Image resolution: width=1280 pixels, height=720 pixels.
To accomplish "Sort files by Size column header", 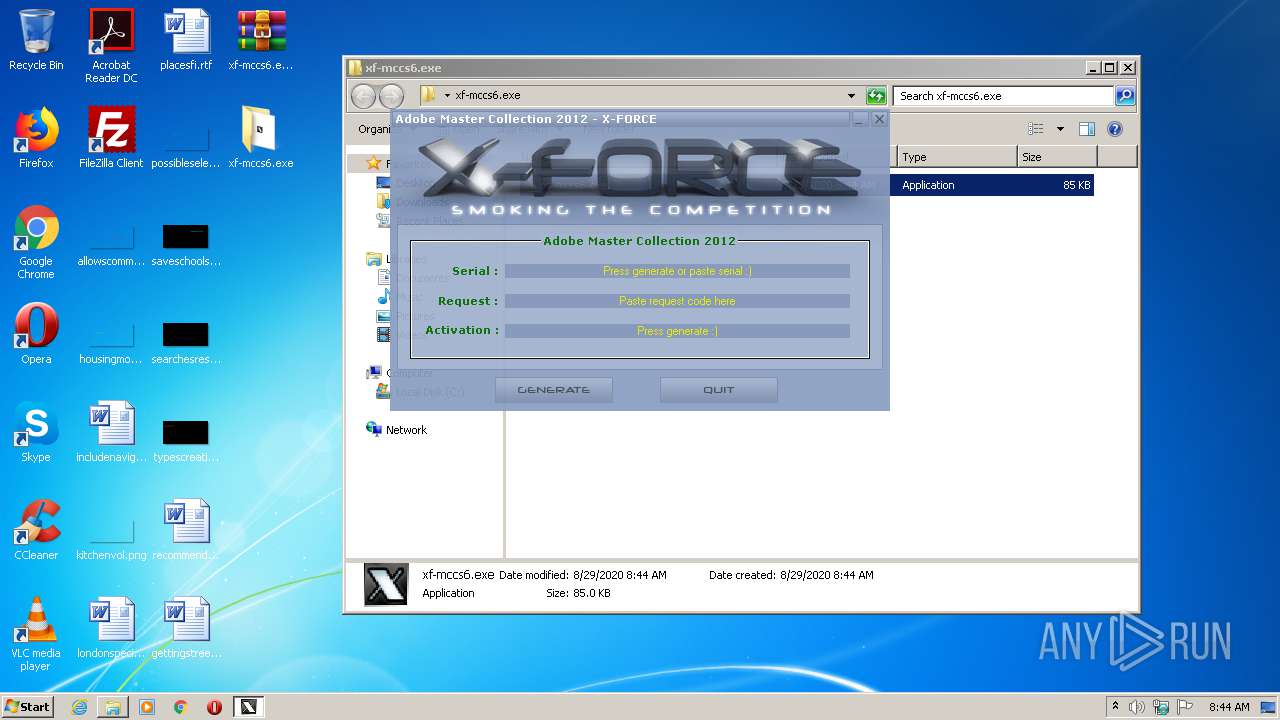I will click(1057, 157).
